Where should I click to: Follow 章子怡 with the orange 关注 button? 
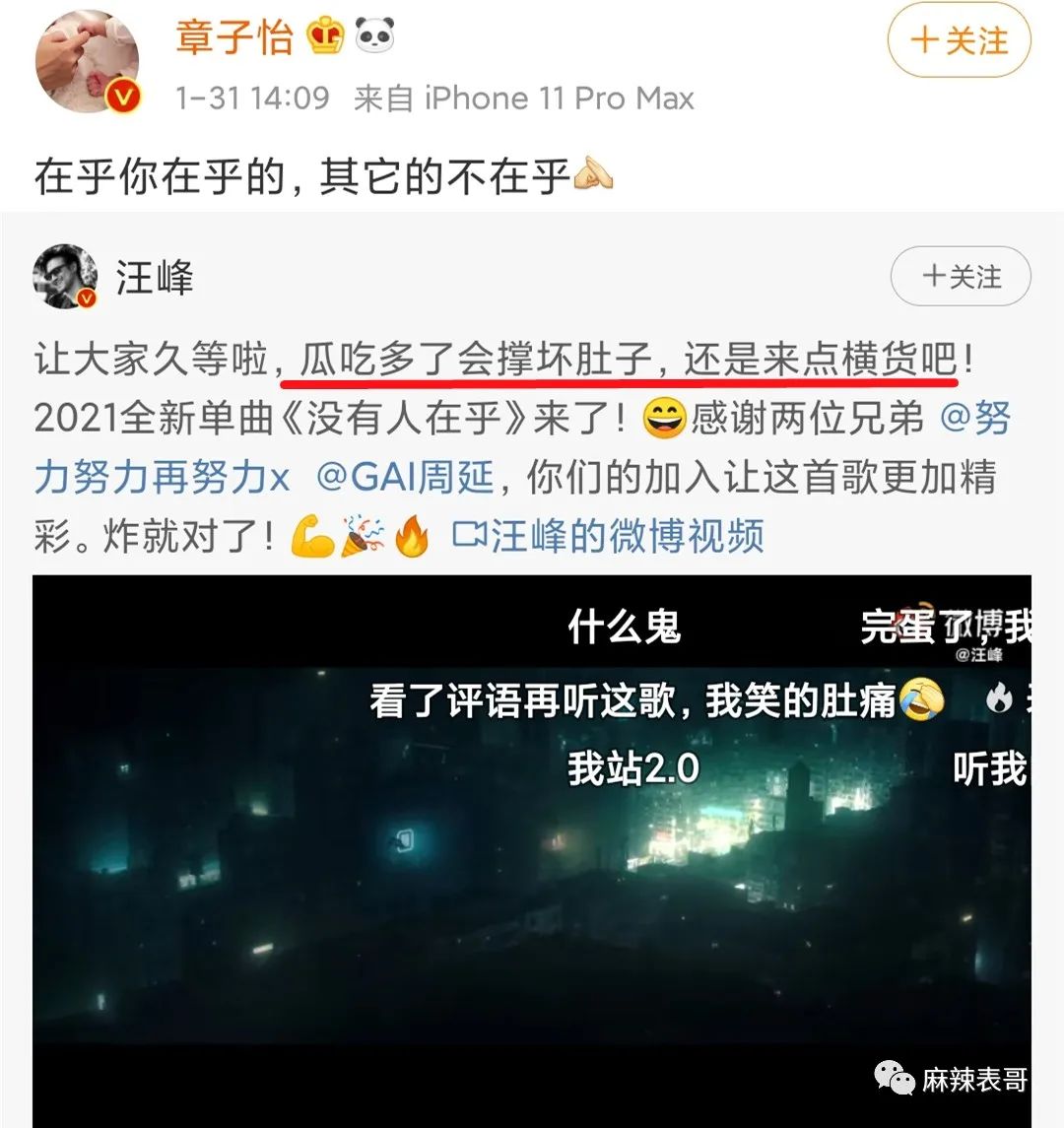[959, 40]
